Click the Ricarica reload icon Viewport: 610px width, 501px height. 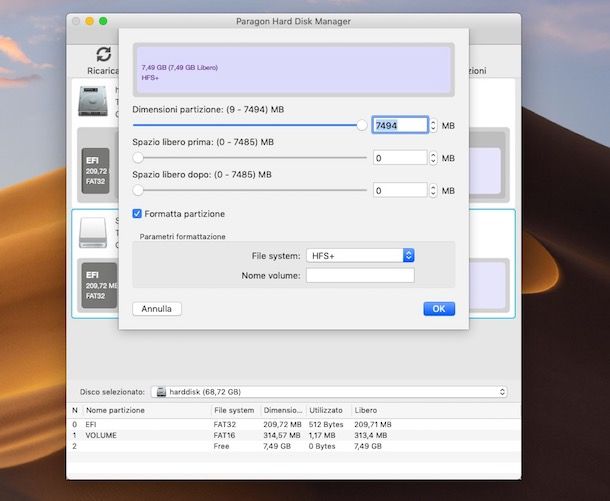pos(103,54)
